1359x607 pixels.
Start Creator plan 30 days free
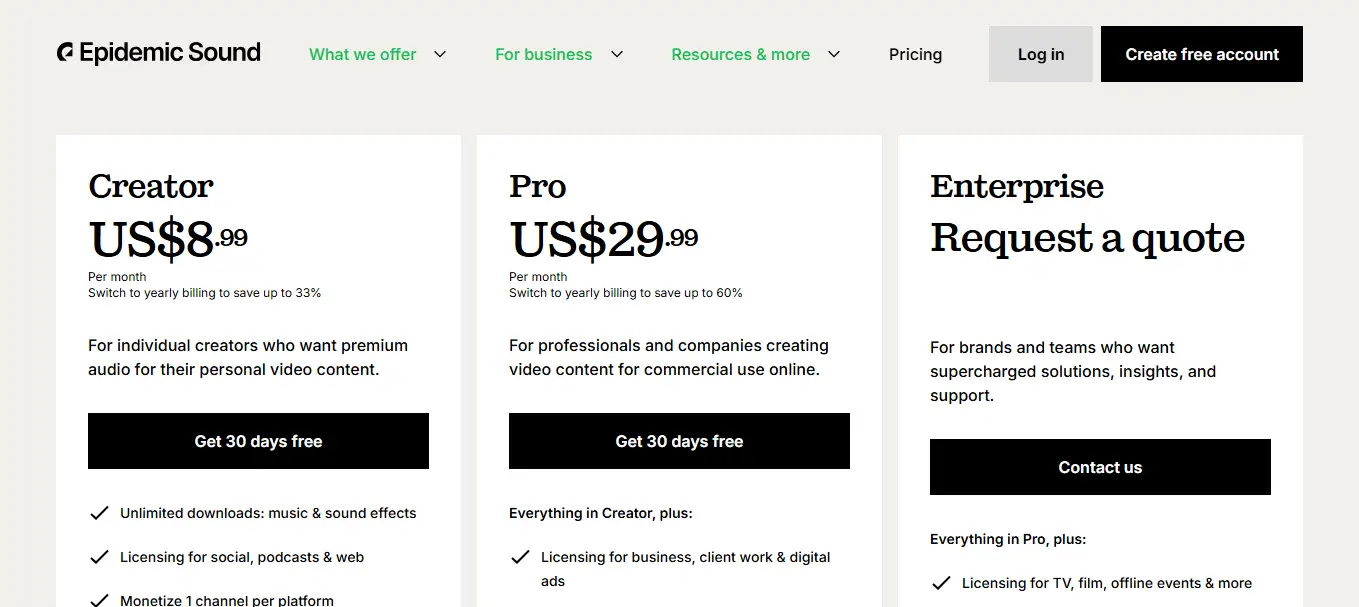click(x=258, y=441)
